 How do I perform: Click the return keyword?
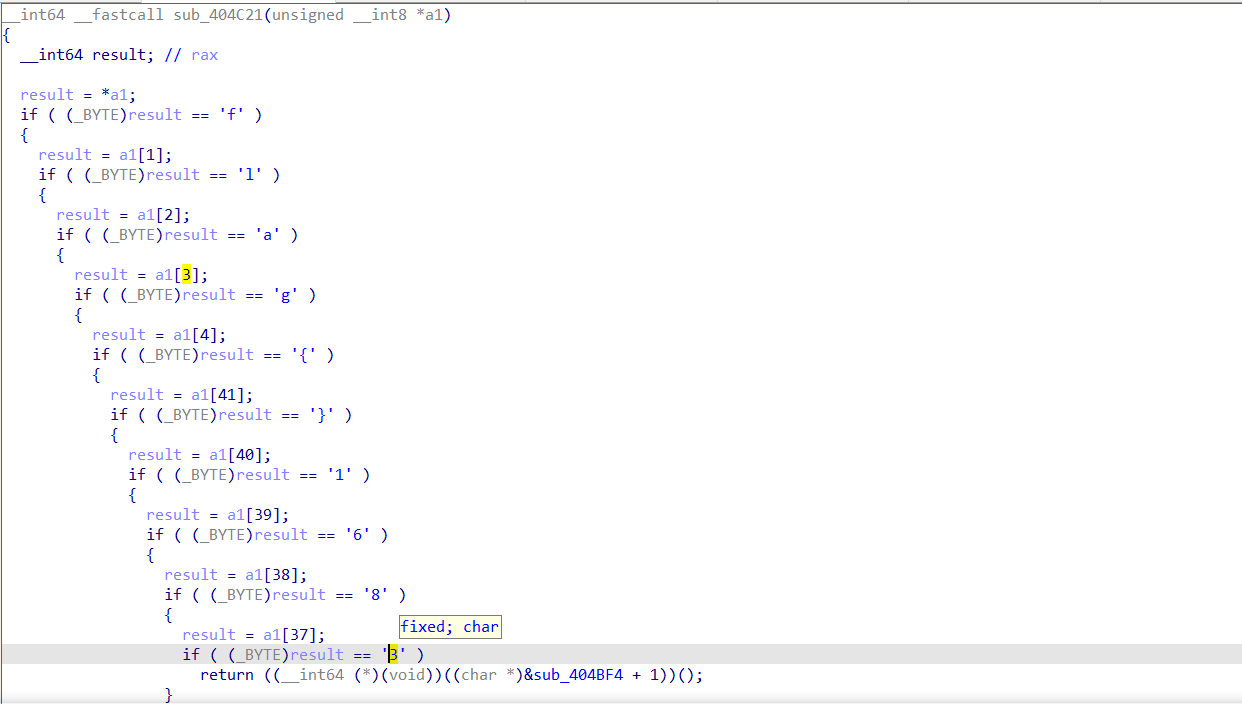click(227, 675)
